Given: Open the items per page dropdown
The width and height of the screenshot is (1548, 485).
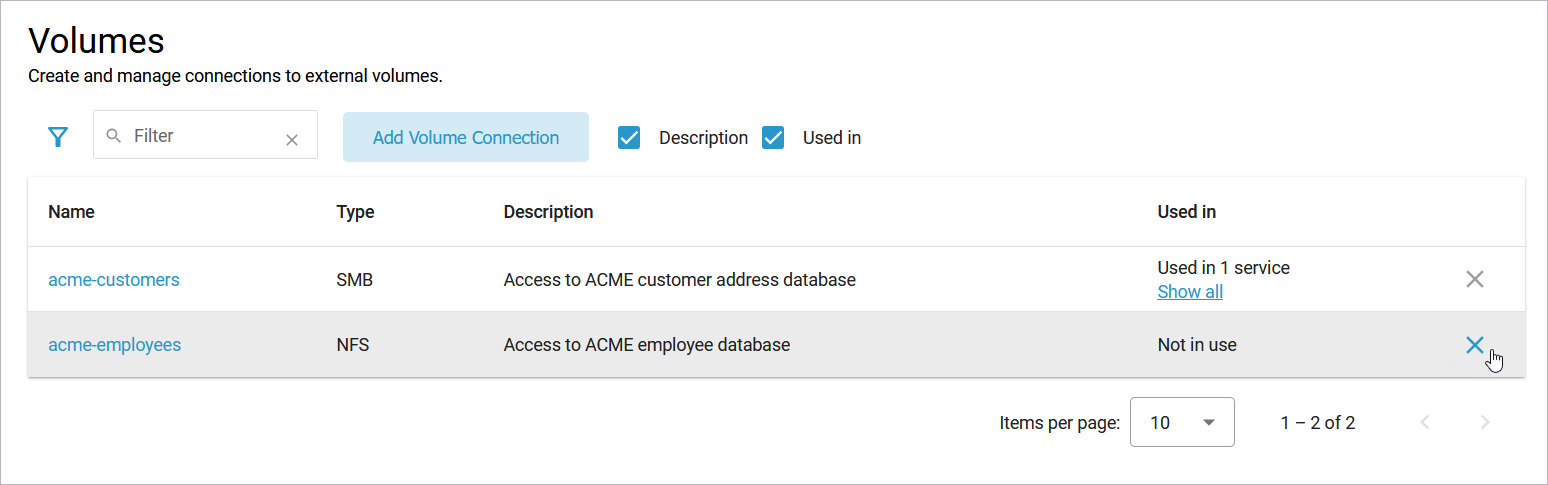Looking at the screenshot, I should click(1182, 422).
